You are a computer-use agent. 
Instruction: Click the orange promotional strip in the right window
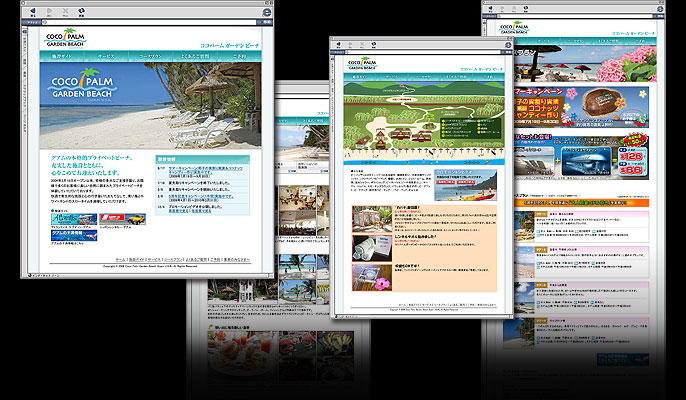581,203
